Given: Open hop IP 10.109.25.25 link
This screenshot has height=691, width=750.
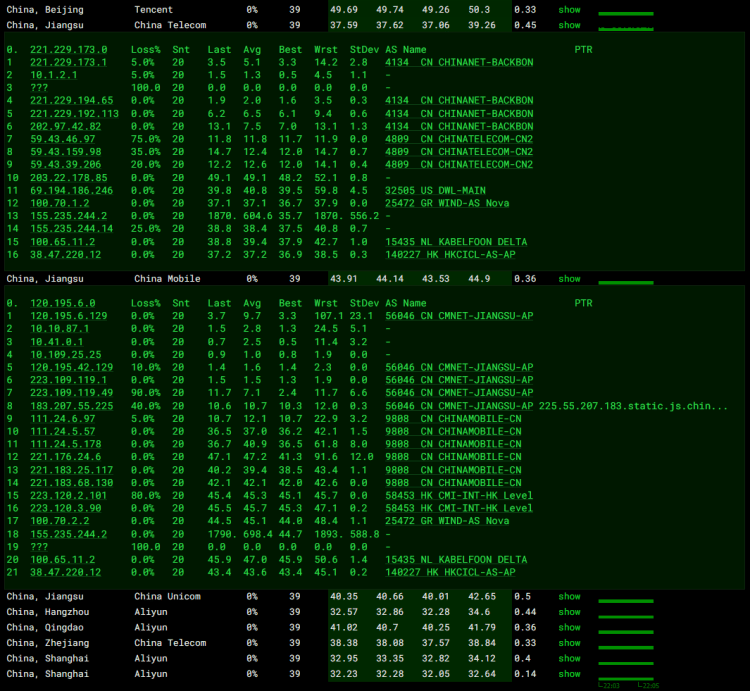Looking at the screenshot, I should [x=66, y=355].
